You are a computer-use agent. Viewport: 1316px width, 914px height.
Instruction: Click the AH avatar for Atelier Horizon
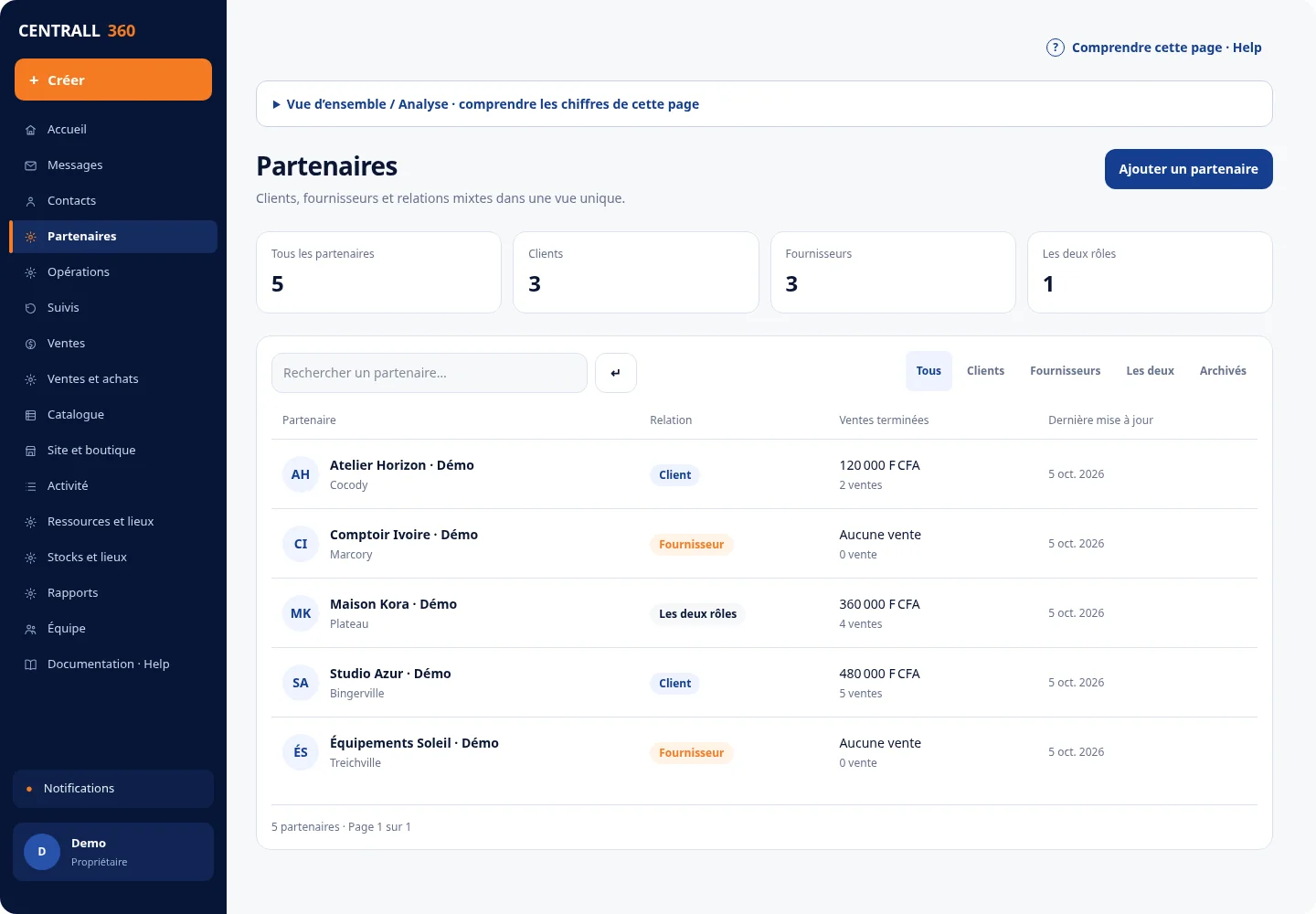coord(301,474)
